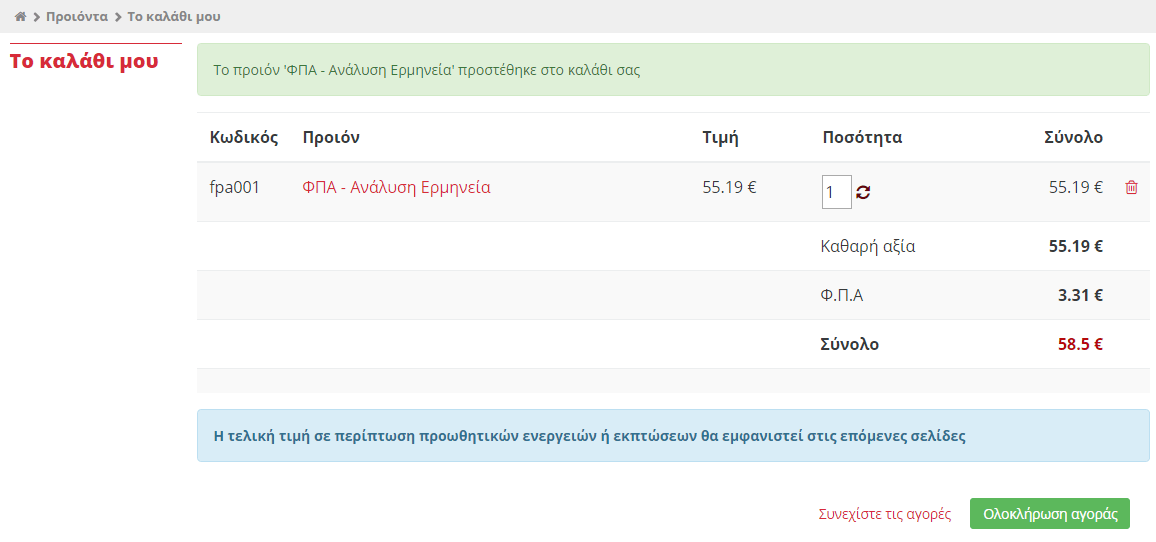Open the ΦΠΑ - Ανάλυση Ερμηνεία product link

pyautogui.click(x=396, y=187)
